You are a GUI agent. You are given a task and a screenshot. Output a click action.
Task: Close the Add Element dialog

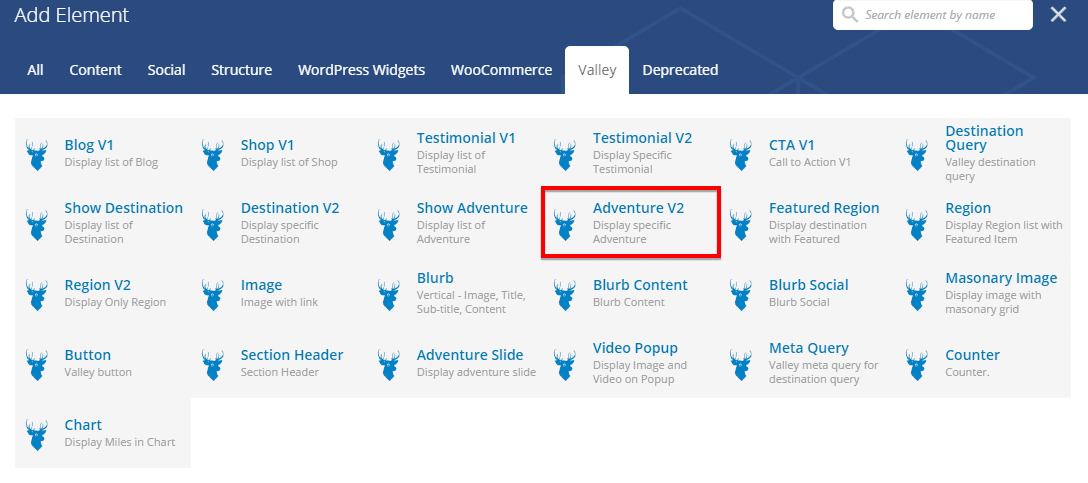click(1058, 14)
